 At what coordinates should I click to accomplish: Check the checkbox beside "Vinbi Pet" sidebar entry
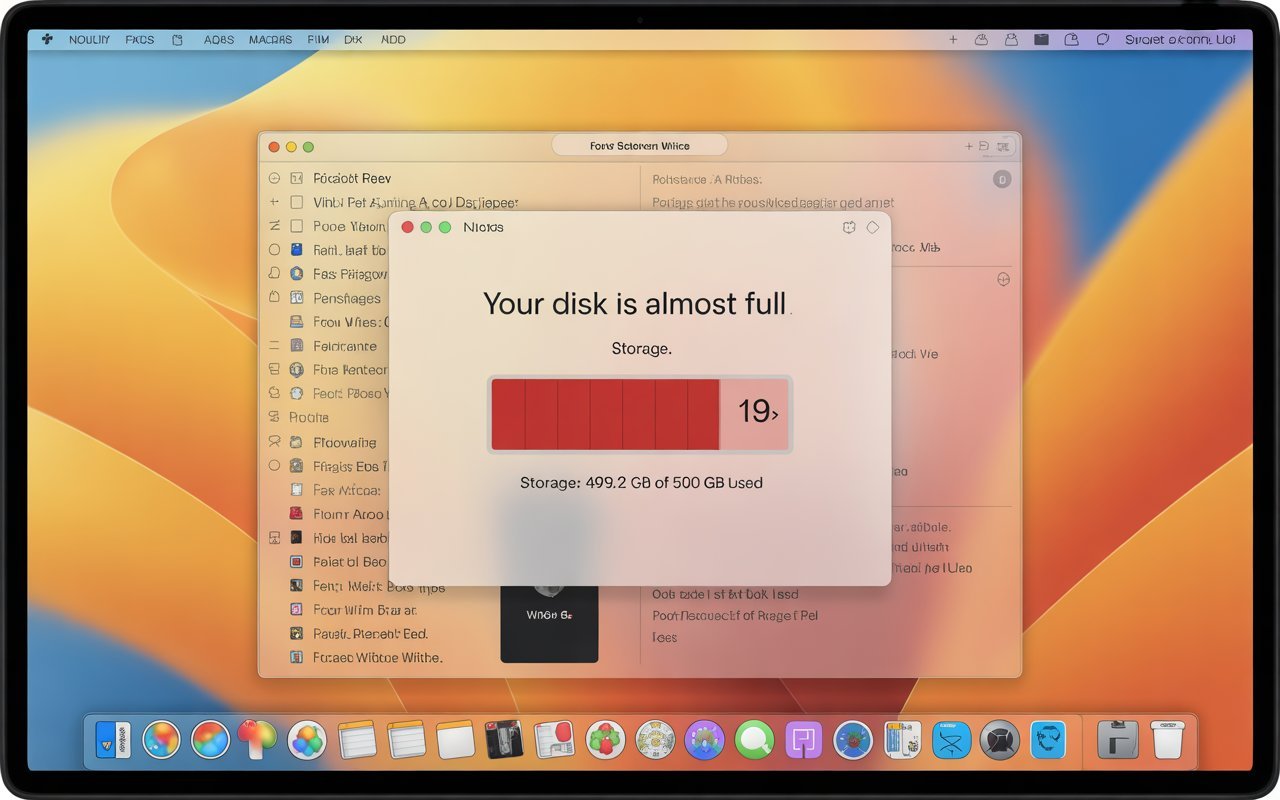click(295, 202)
